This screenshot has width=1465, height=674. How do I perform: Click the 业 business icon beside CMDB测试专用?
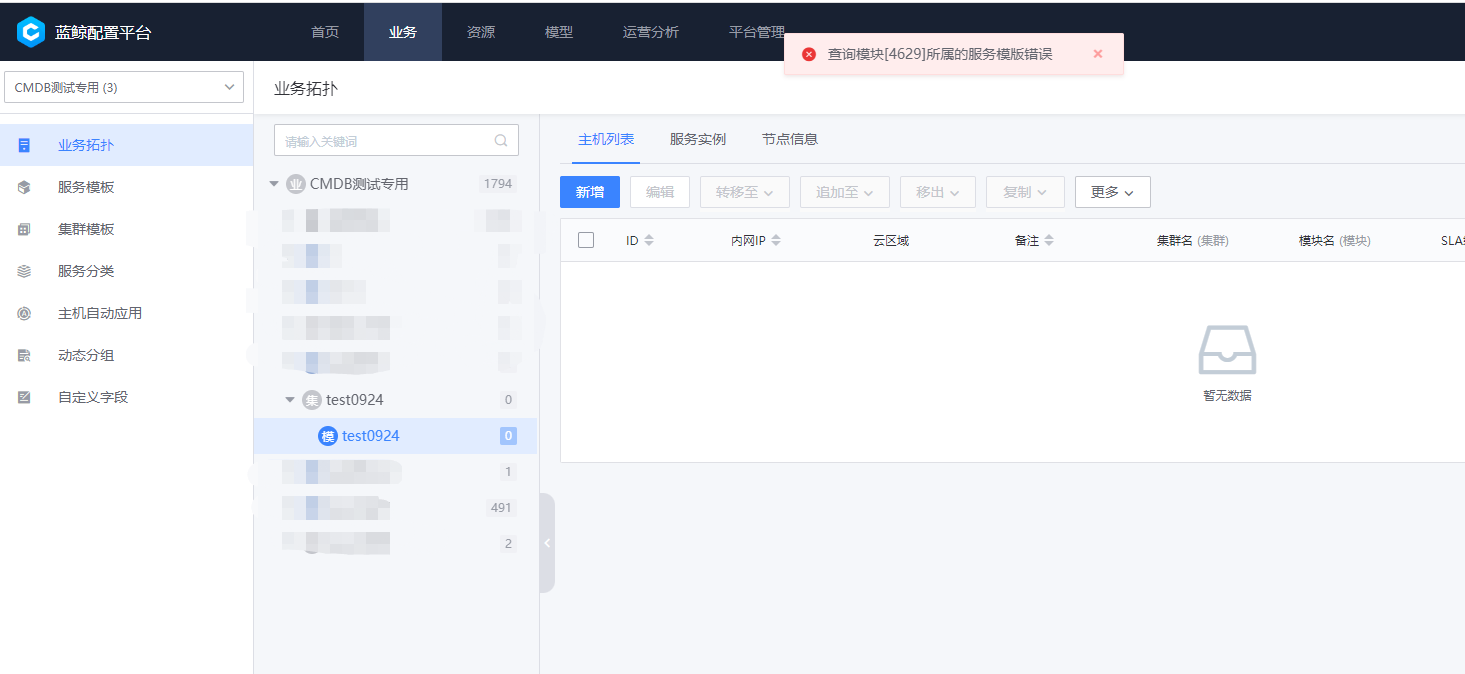pyautogui.click(x=295, y=184)
